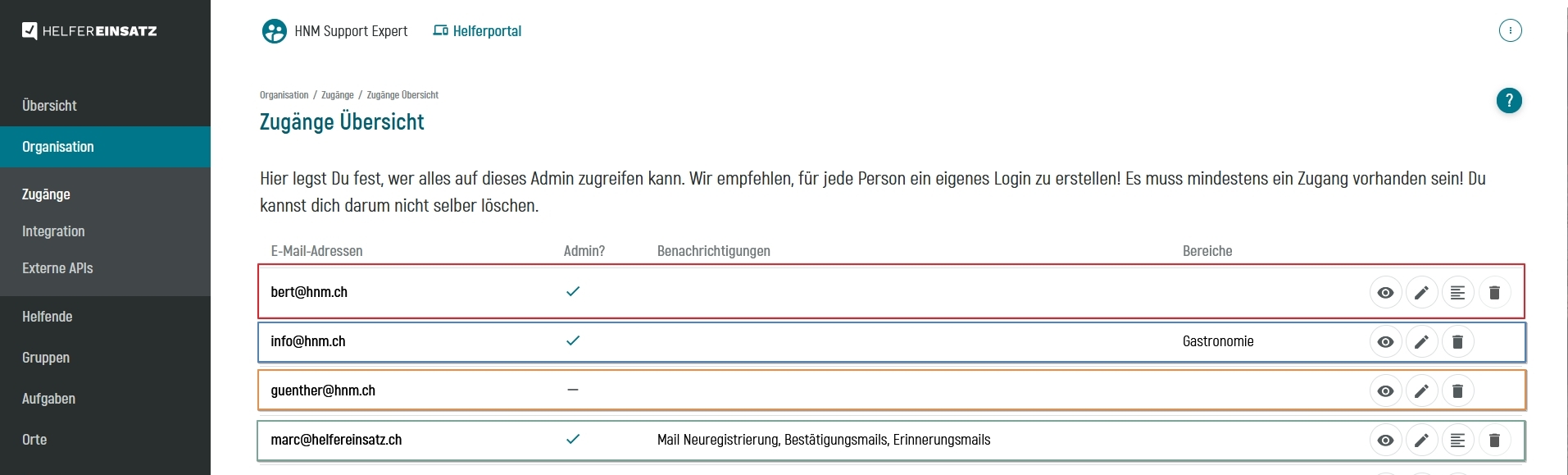Viewport: 1568px width, 475px height.
Task: Delete the guenther@hnm.ch access
Action: [x=1458, y=391]
